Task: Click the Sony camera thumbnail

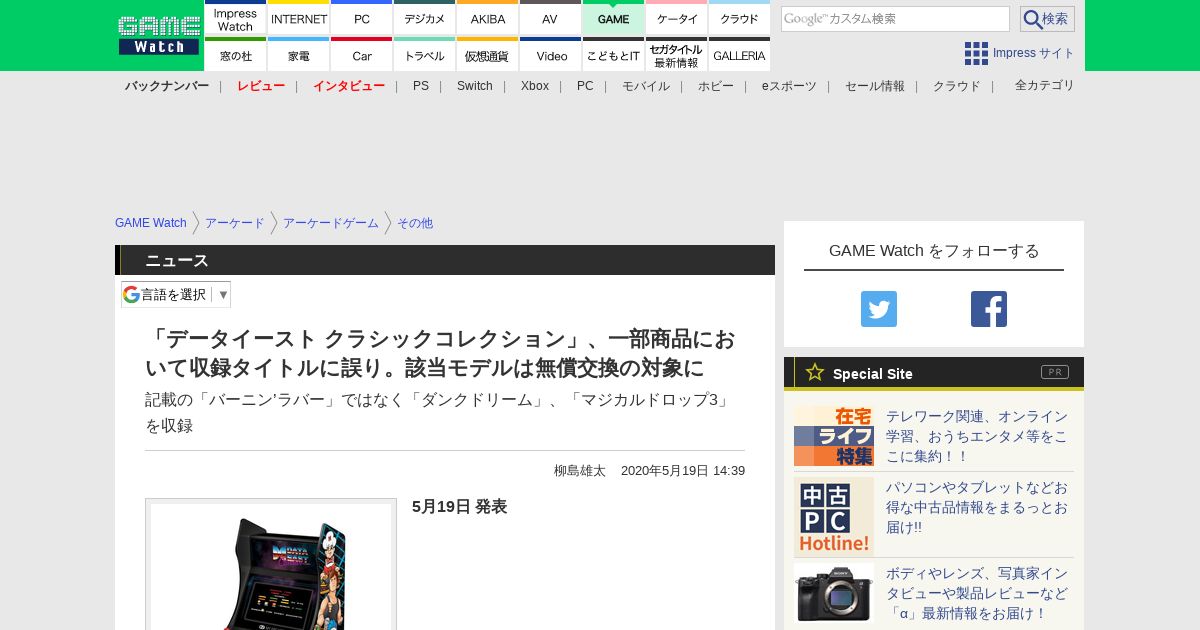Action: [834, 593]
